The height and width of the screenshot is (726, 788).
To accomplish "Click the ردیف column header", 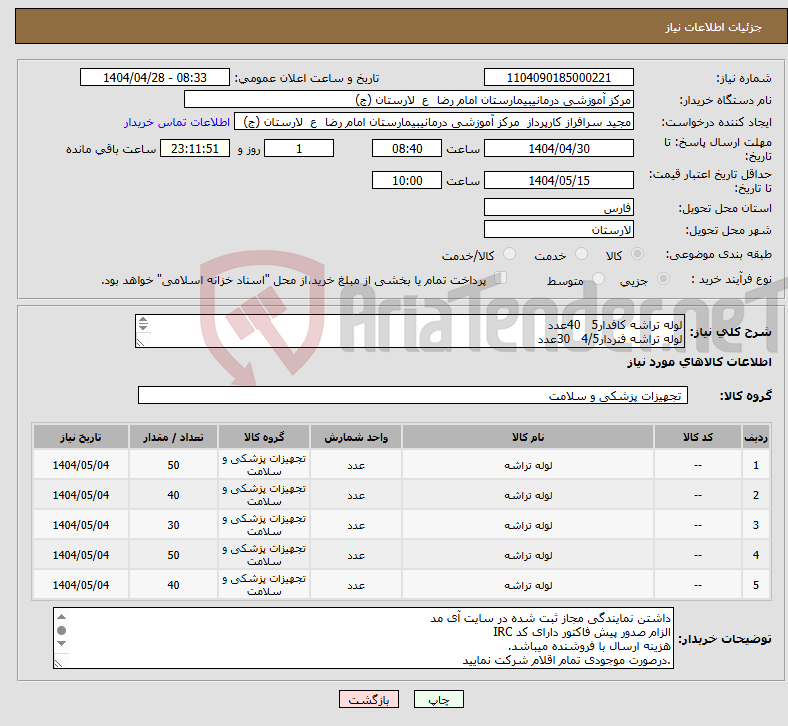I will (x=755, y=437).
